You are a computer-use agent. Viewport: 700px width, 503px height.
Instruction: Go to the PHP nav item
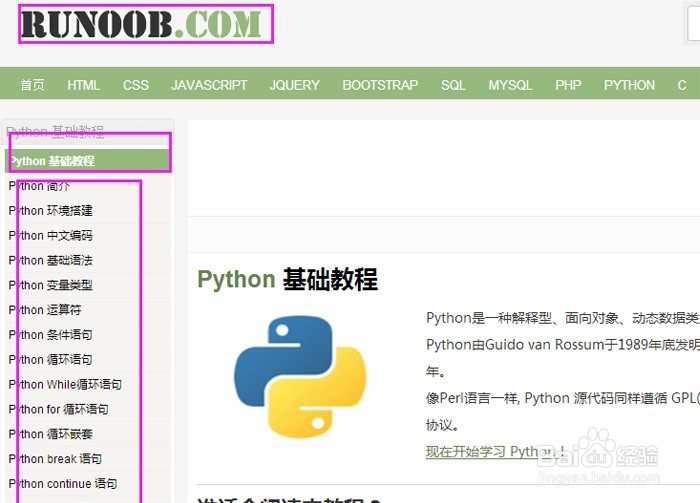[568, 85]
